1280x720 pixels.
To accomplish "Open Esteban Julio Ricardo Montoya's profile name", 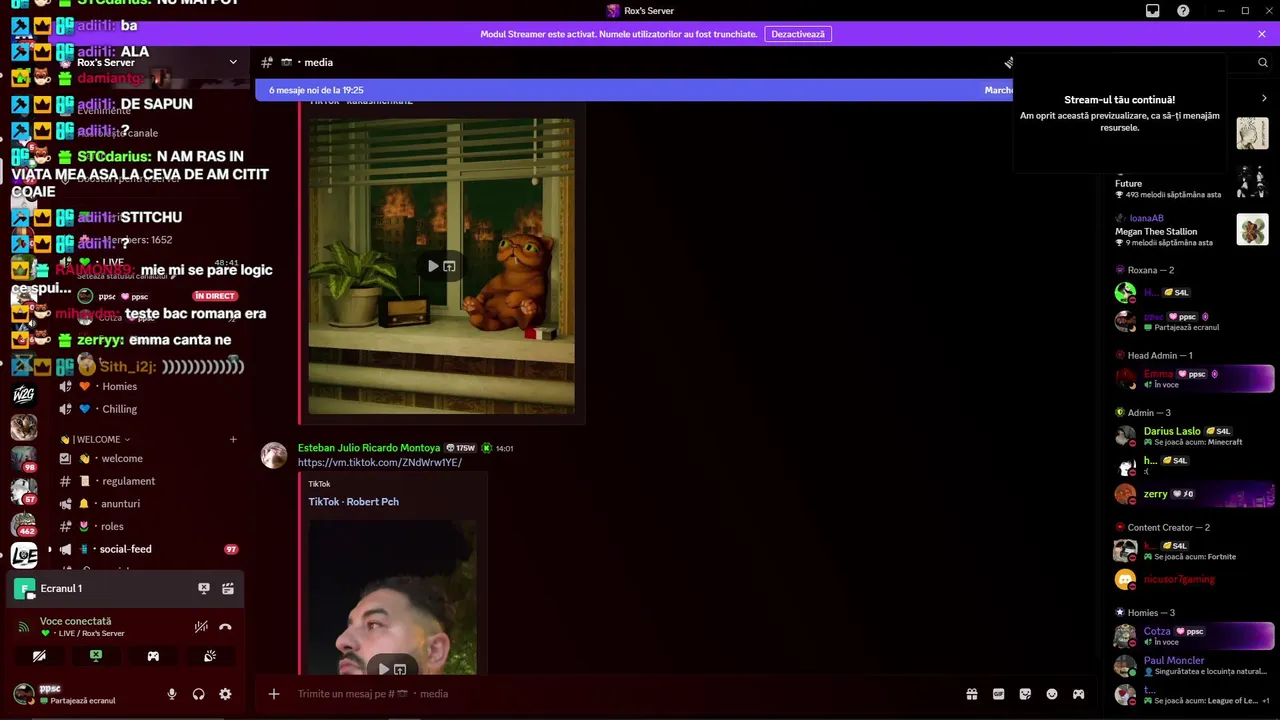I will (369, 448).
